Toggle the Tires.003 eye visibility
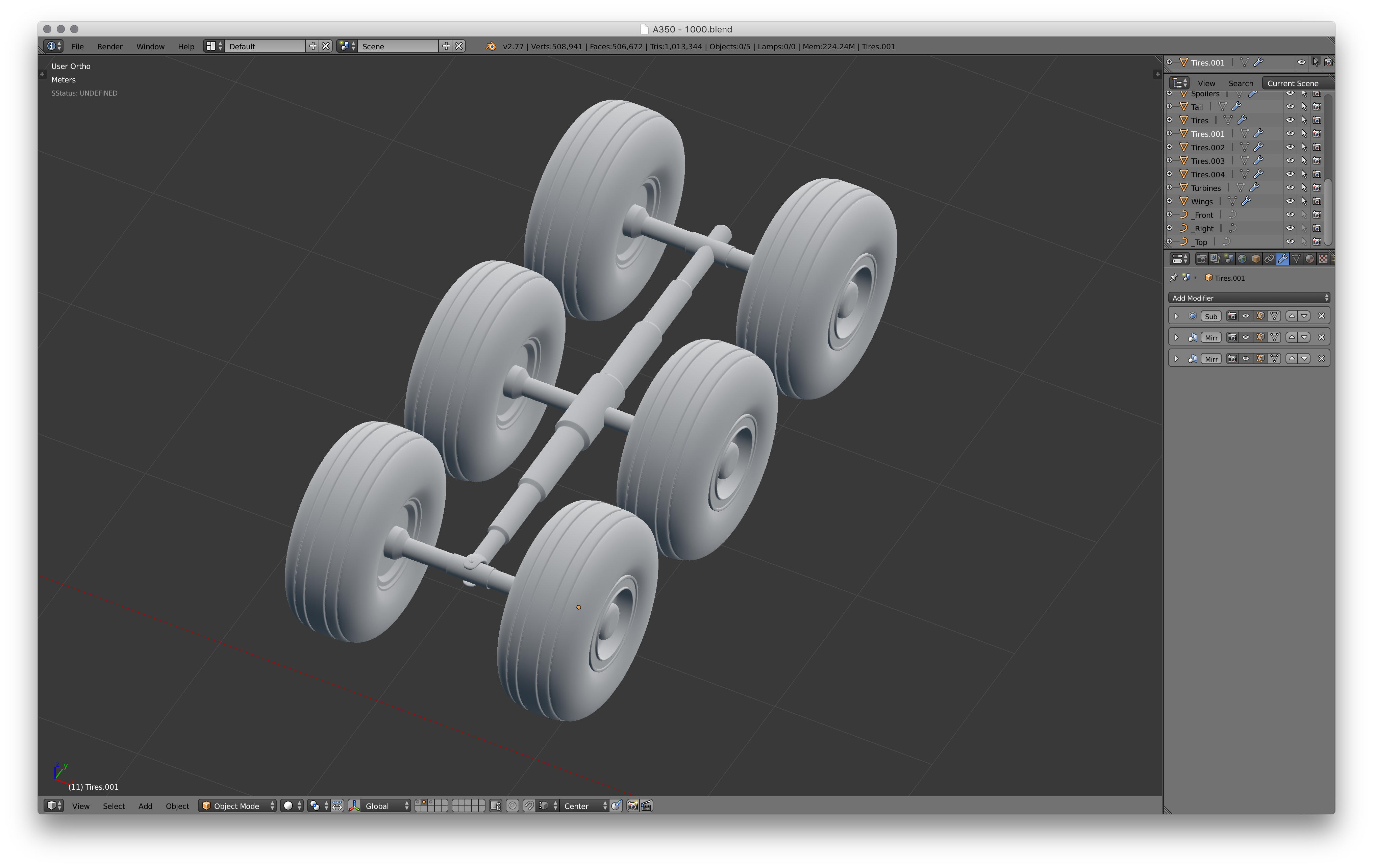The image size is (1373, 868). [1289, 161]
